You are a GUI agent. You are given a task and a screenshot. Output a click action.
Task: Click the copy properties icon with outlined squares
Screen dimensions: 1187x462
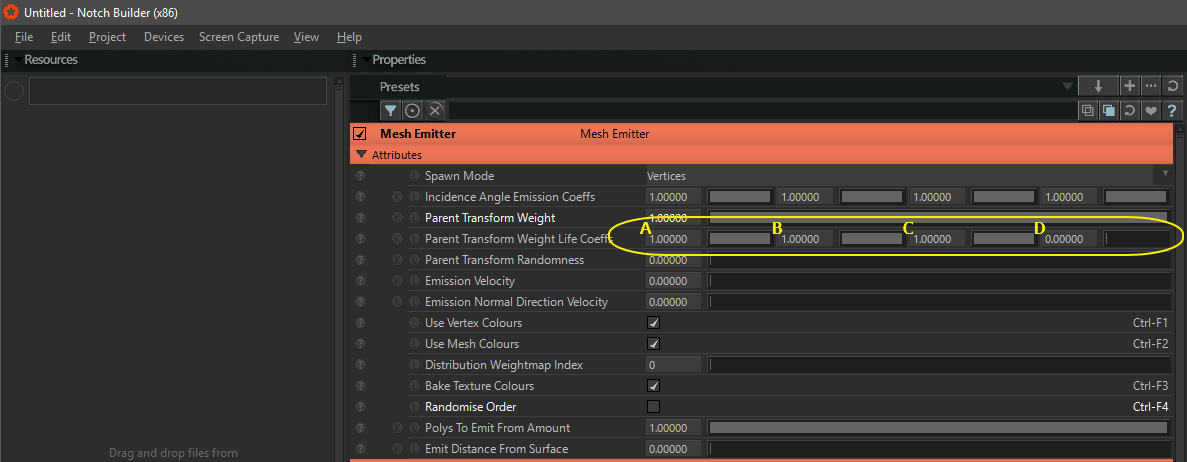coord(1088,111)
